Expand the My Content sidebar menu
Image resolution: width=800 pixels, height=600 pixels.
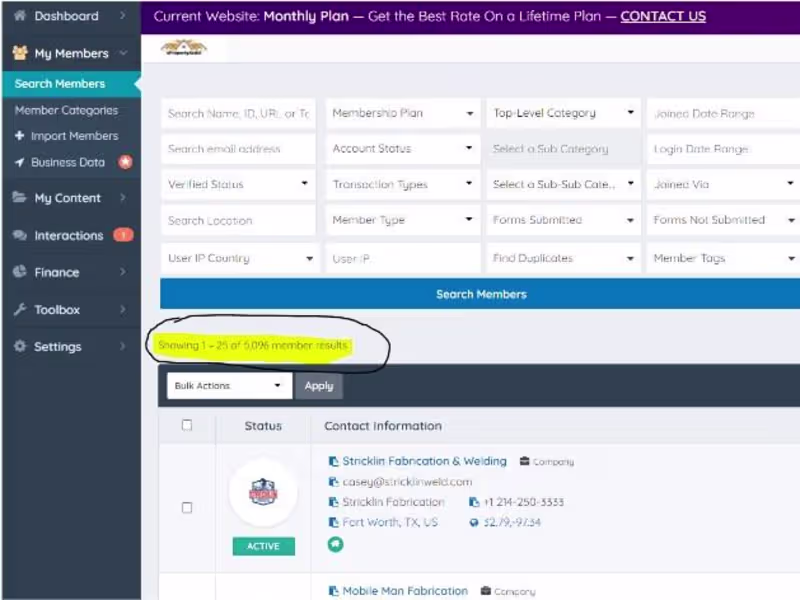pos(71,198)
